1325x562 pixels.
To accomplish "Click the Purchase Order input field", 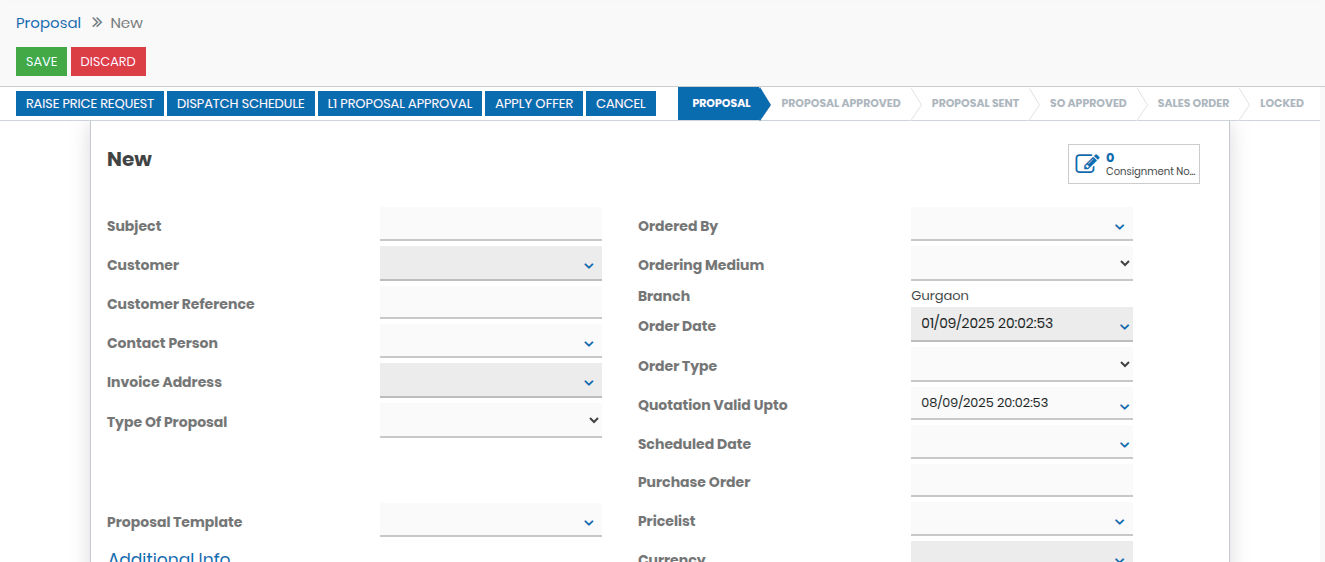I will pos(1021,481).
